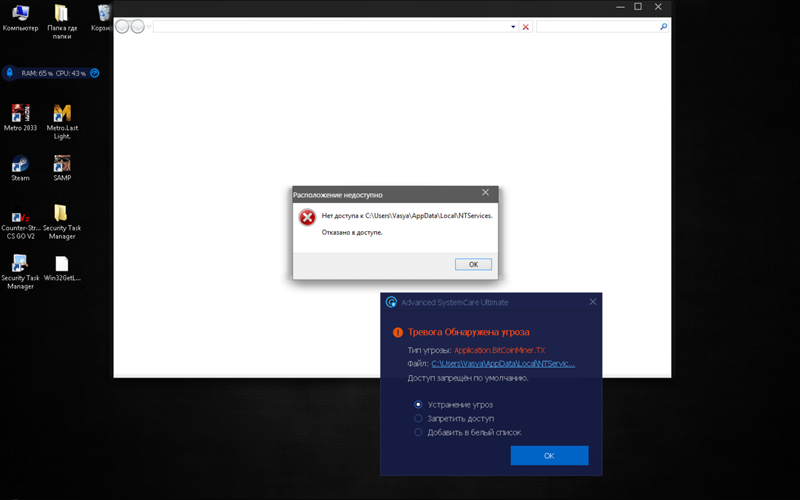Click the back arrow in Explorer window
Screen dimensions: 800x500
(x=122, y=26)
